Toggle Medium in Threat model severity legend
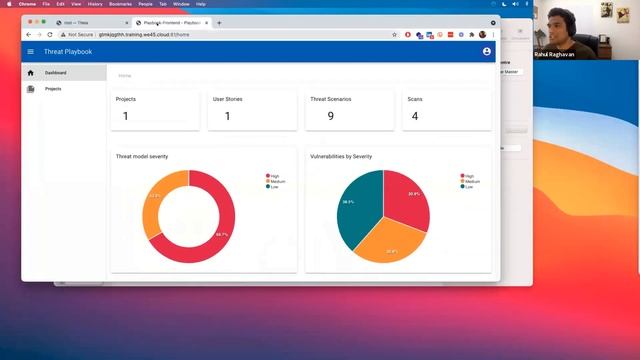Viewport: 640px width, 360px height. point(276,181)
